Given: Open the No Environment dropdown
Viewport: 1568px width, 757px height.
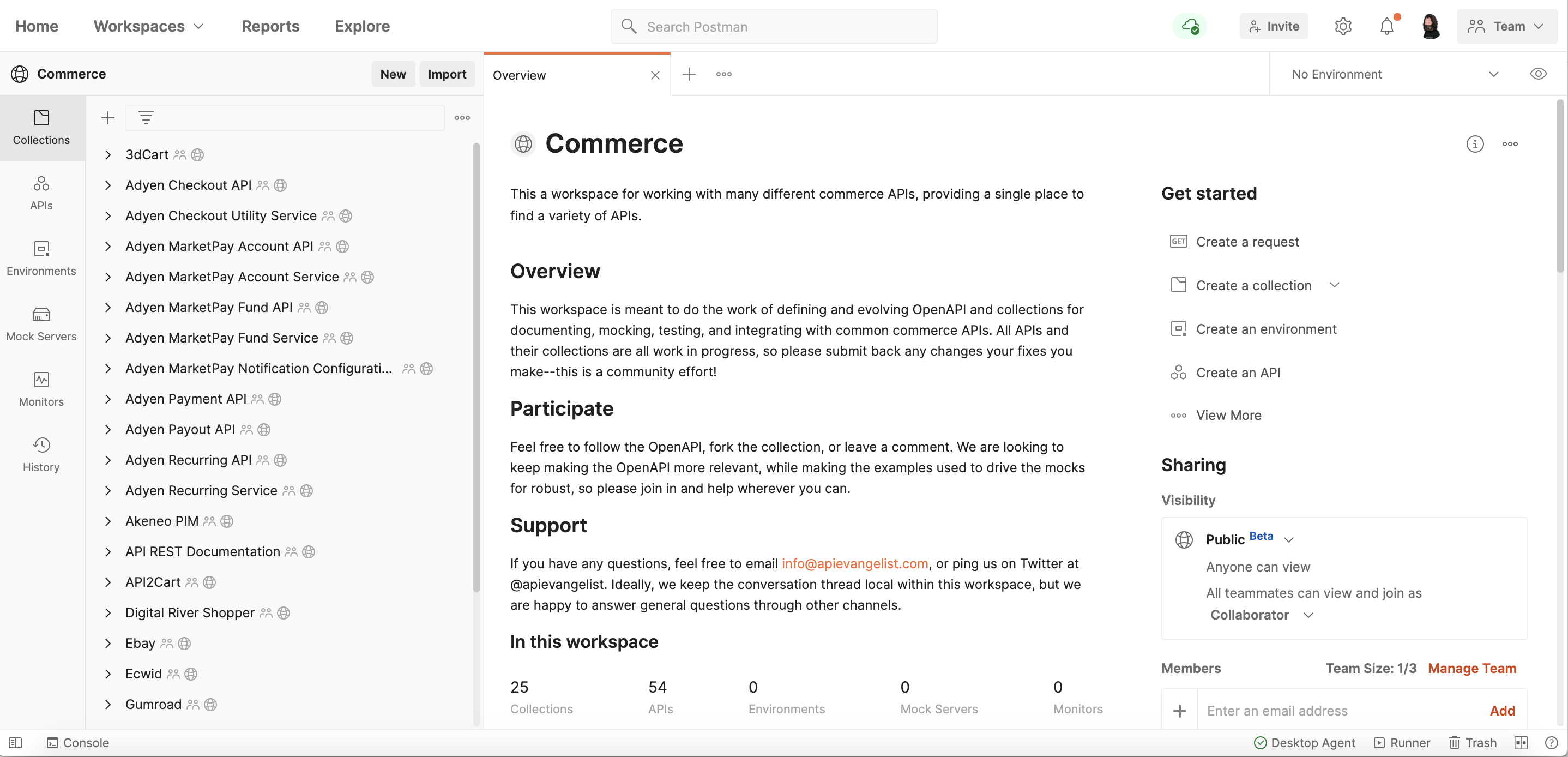Looking at the screenshot, I should [1395, 74].
